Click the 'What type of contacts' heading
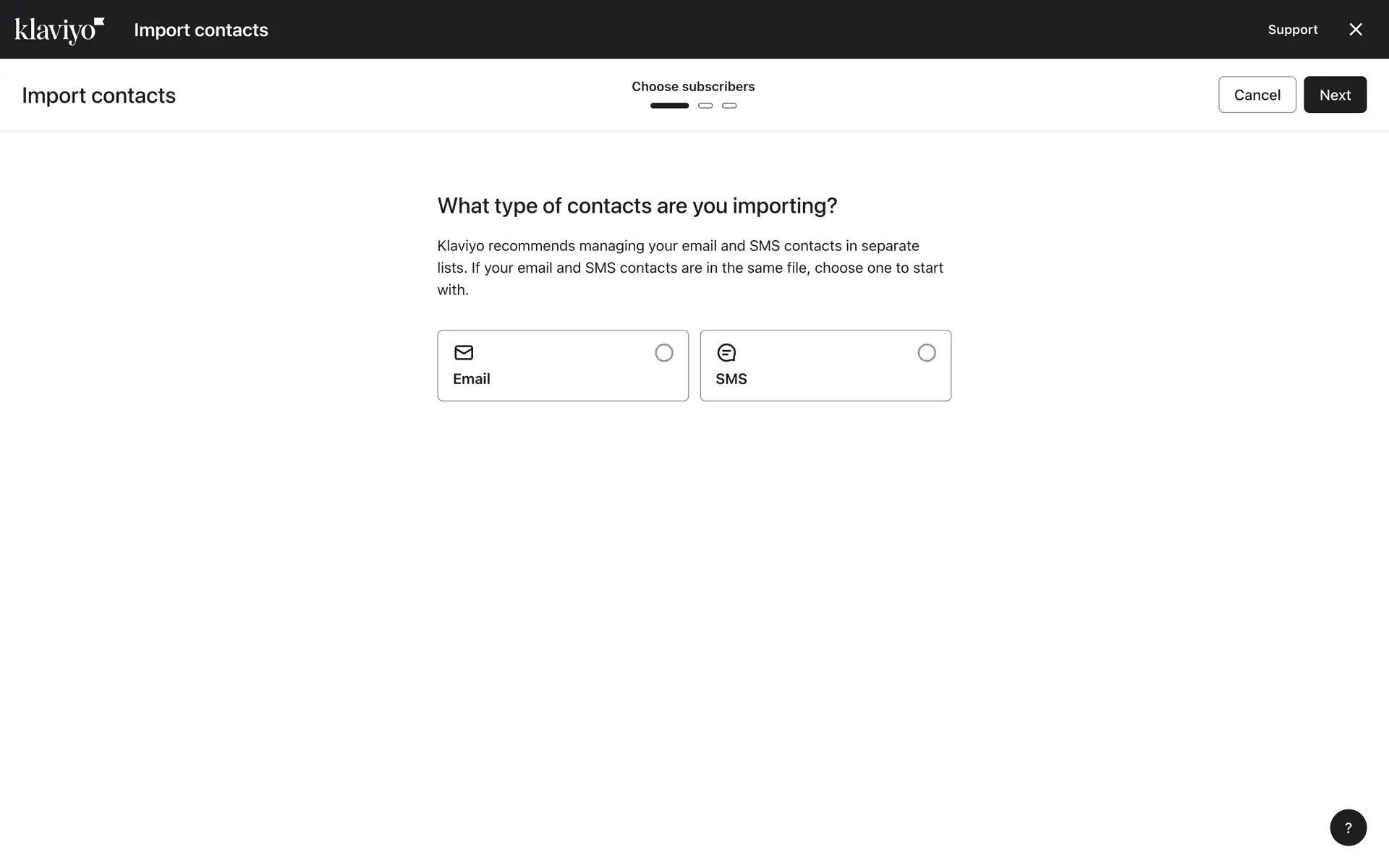The width and height of the screenshot is (1389, 868). [637, 206]
